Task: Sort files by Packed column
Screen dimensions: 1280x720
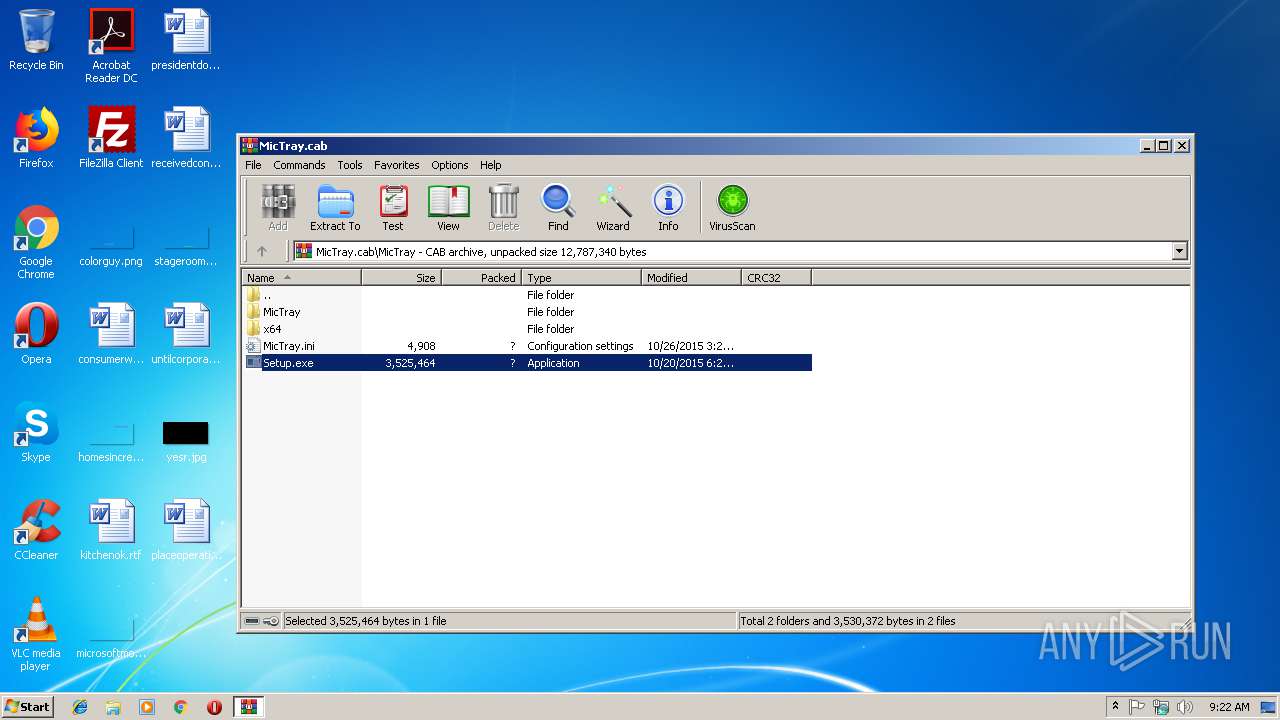Action: tap(481, 278)
